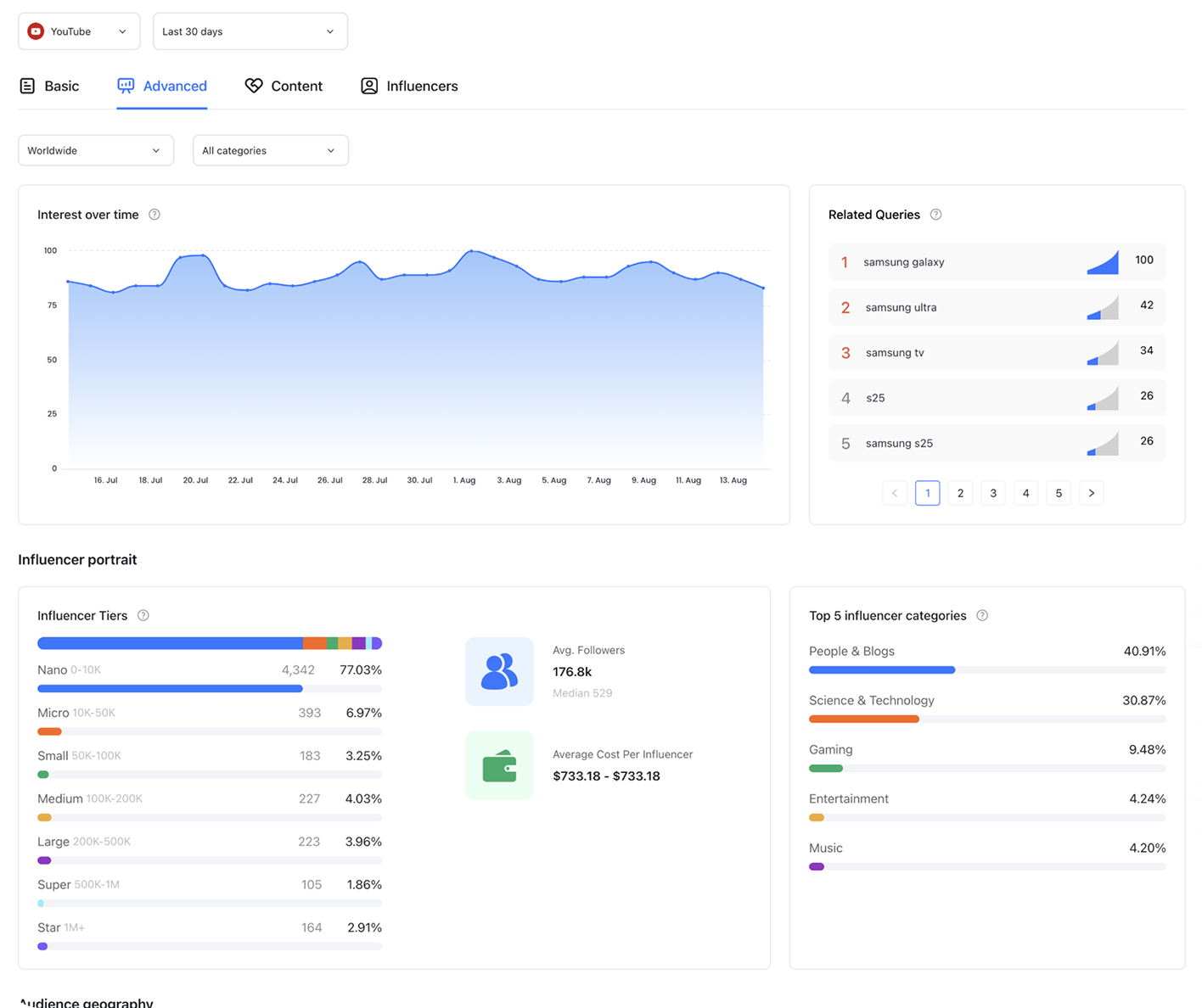Expand the All categories dropdown

271,150
